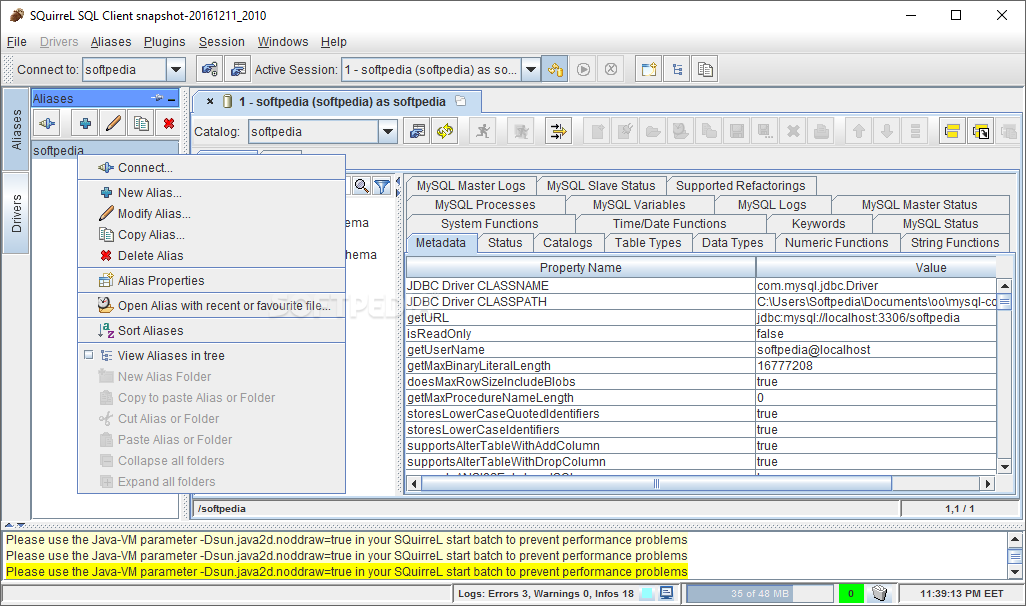Click the Logs: Errors 3 status text
Screen dimensions: 1026x606
pyautogui.click(x=546, y=594)
